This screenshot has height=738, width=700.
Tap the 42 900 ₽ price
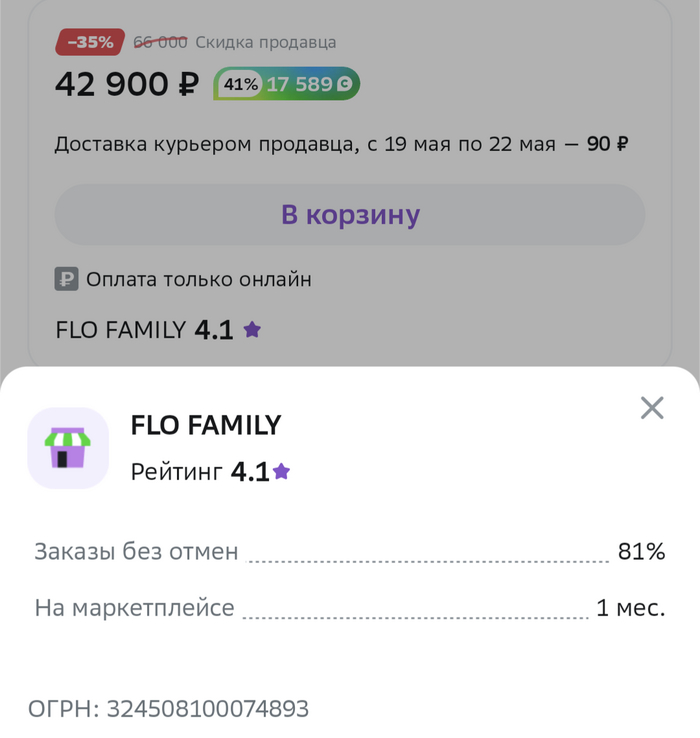tap(127, 84)
